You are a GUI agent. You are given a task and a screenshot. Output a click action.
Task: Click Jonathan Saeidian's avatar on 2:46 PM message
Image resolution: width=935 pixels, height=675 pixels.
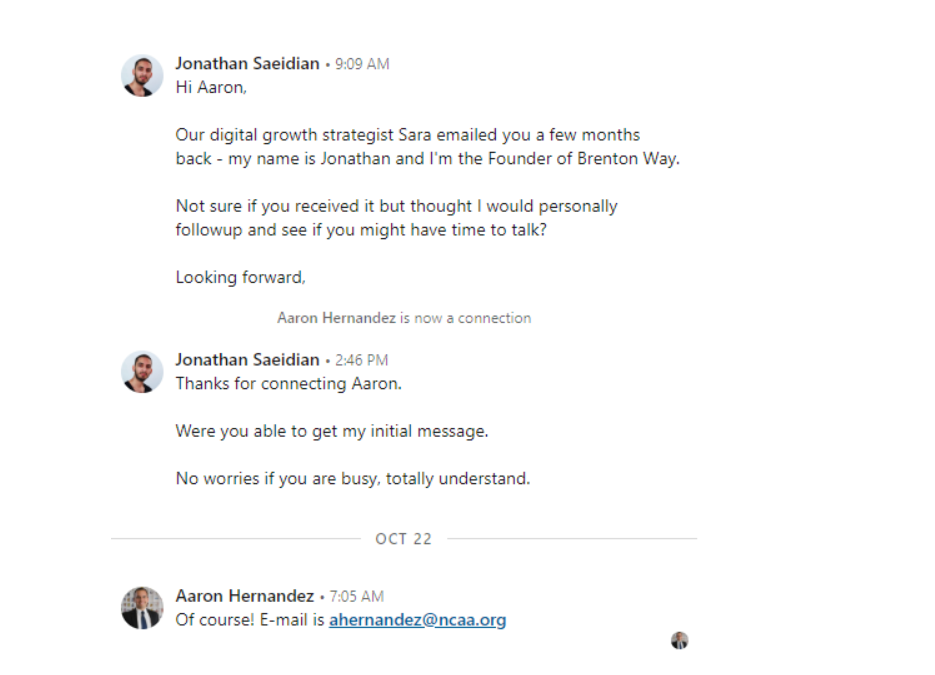point(142,371)
